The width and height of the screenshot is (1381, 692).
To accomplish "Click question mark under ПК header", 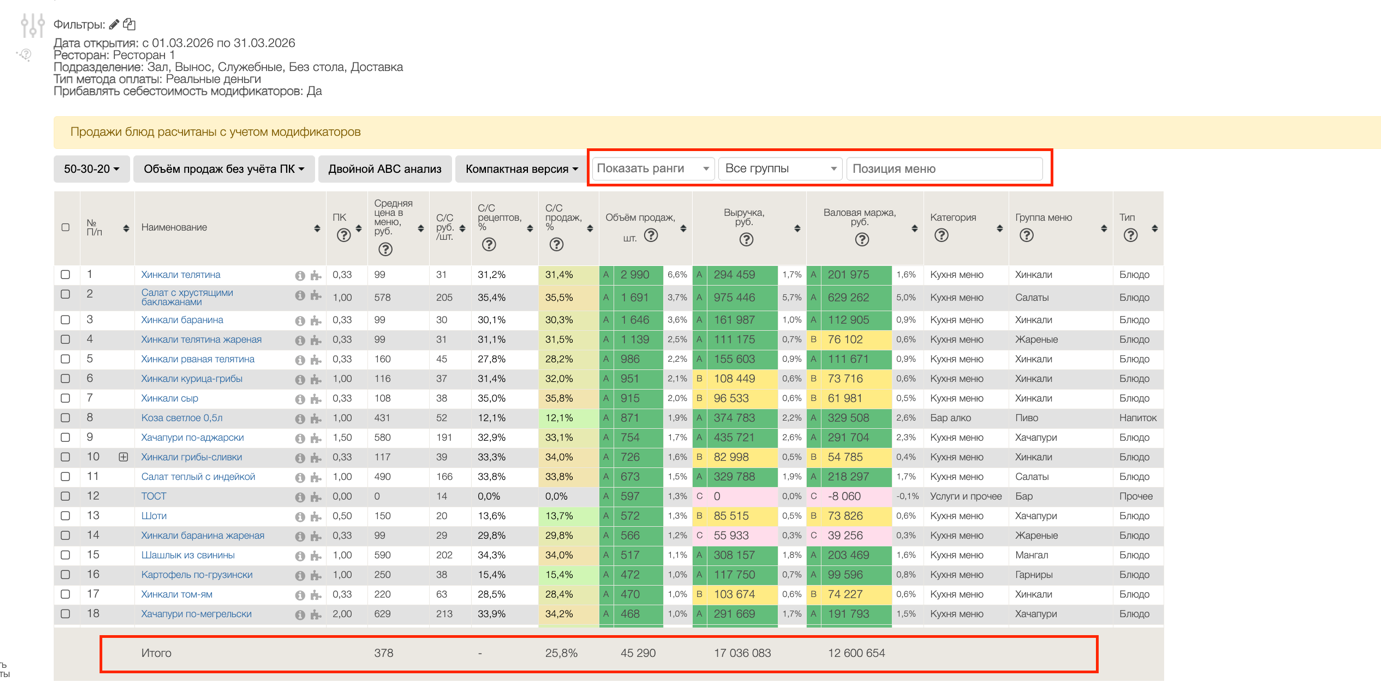I will point(343,236).
